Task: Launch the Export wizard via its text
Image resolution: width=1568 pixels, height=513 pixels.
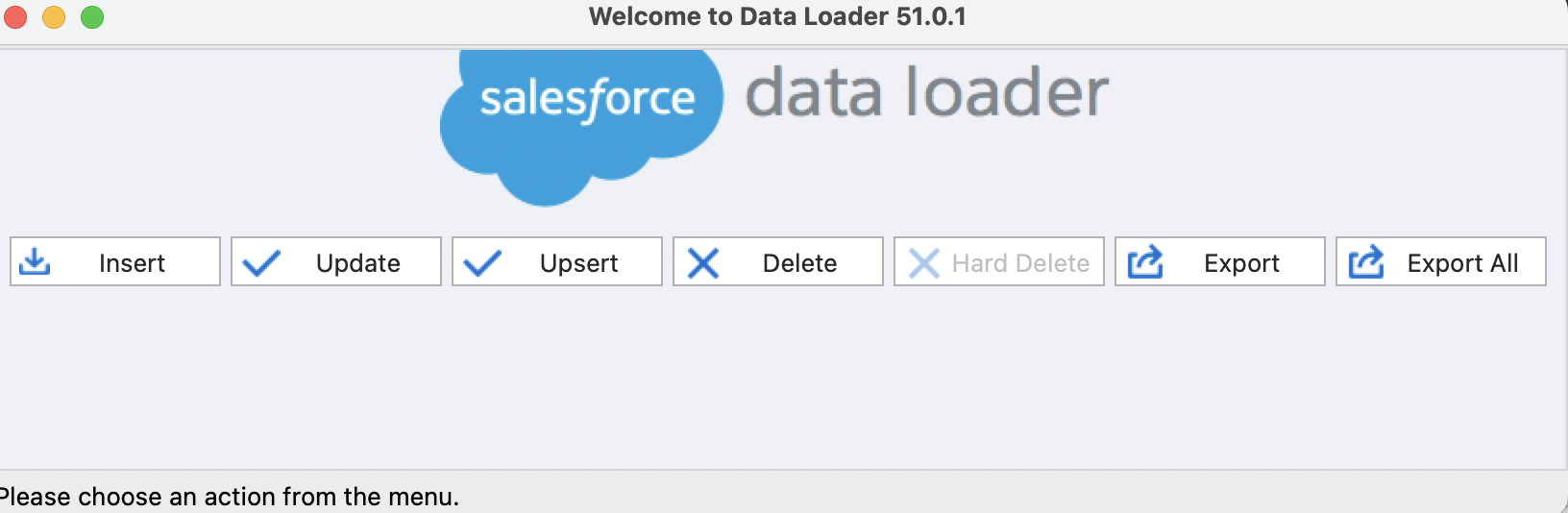Action: (x=1241, y=263)
